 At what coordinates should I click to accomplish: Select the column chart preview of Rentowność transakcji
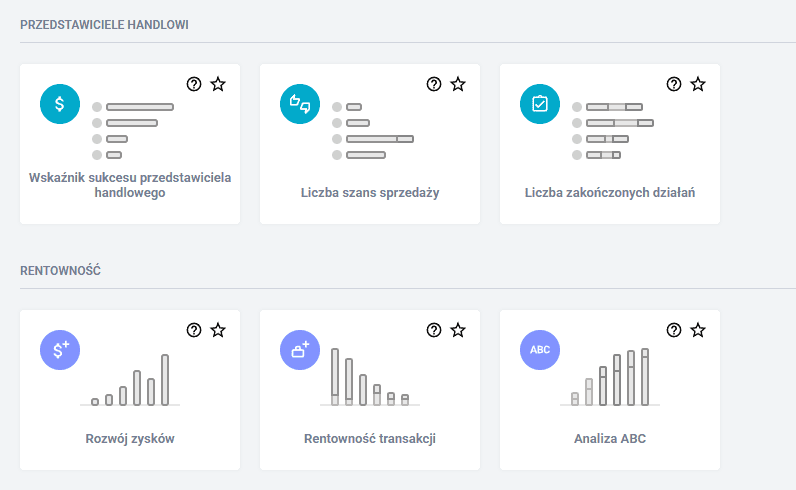pyautogui.click(x=370, y=377)
